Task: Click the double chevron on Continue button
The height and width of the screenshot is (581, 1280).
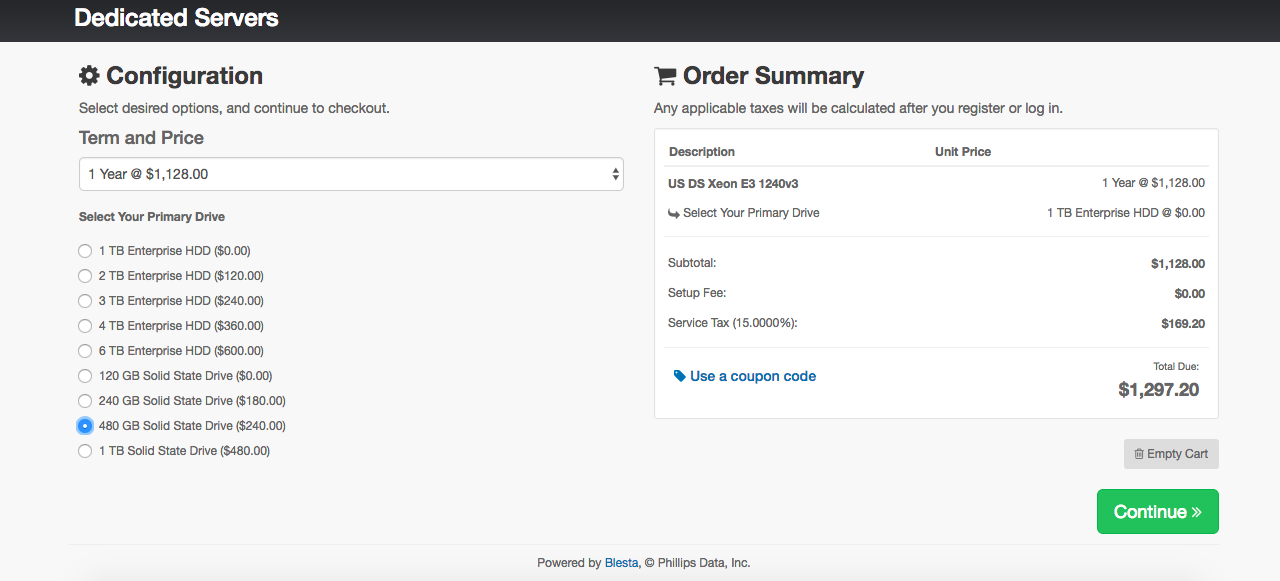Action: [1196, 512]
